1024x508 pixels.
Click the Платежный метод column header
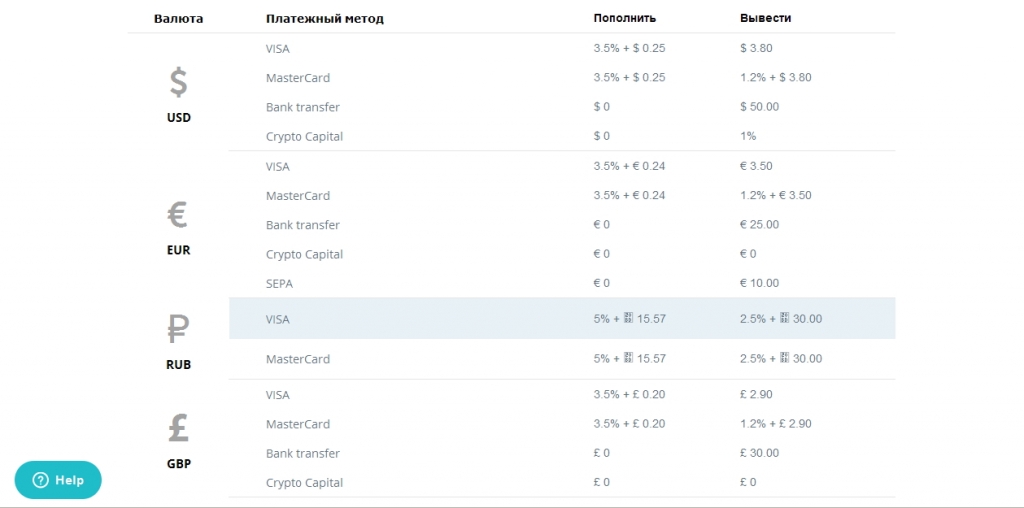325,18
